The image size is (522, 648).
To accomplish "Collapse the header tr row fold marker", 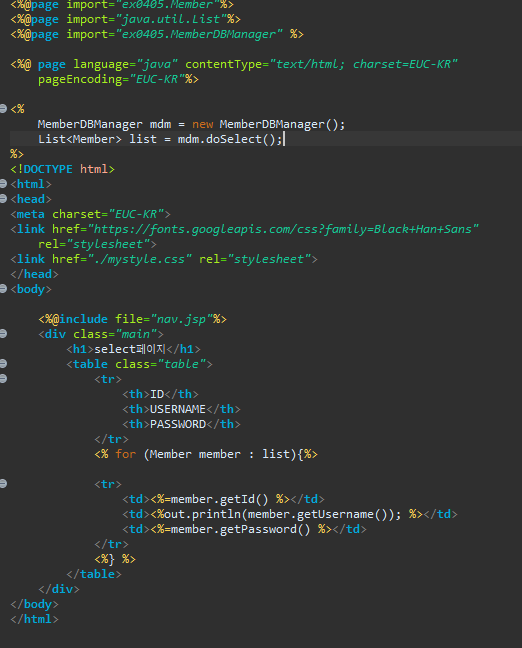I will [x=3, y=379].
